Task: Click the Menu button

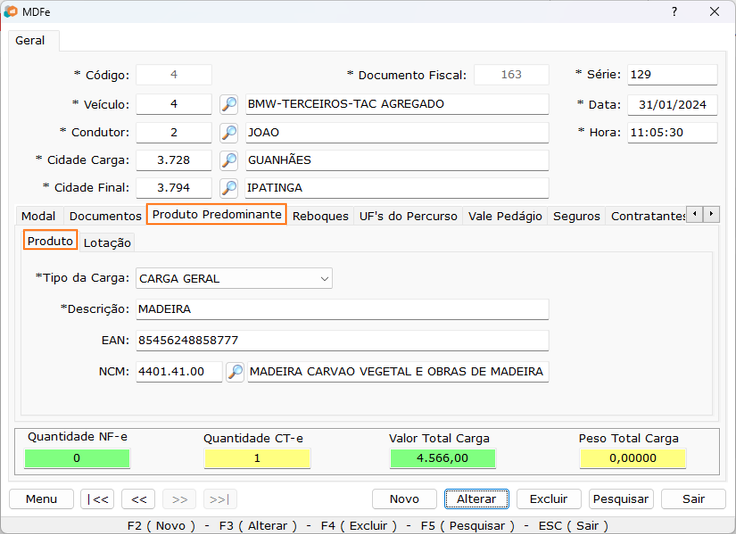Action: (41, 499)
